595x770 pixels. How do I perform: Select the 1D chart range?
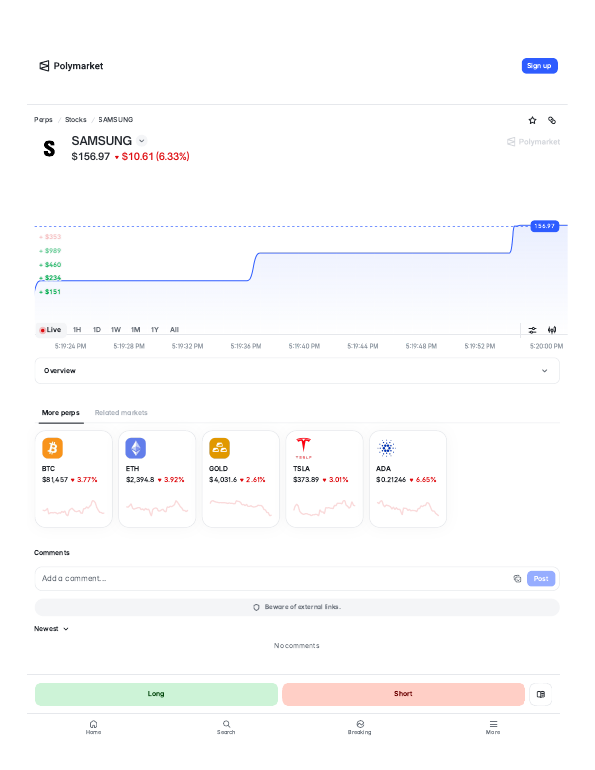click(x=97, y=330)
